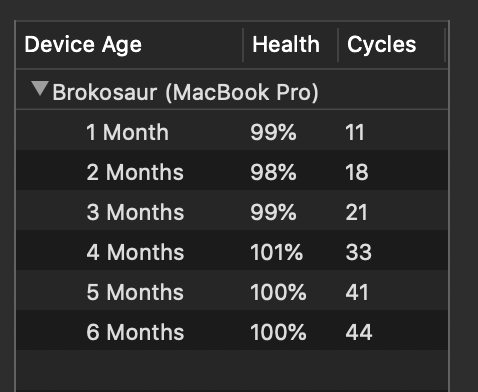Select the Brokosaur (MacBook Pro) row
Viewport: 478px width, 392px height.
click(232, 90)
